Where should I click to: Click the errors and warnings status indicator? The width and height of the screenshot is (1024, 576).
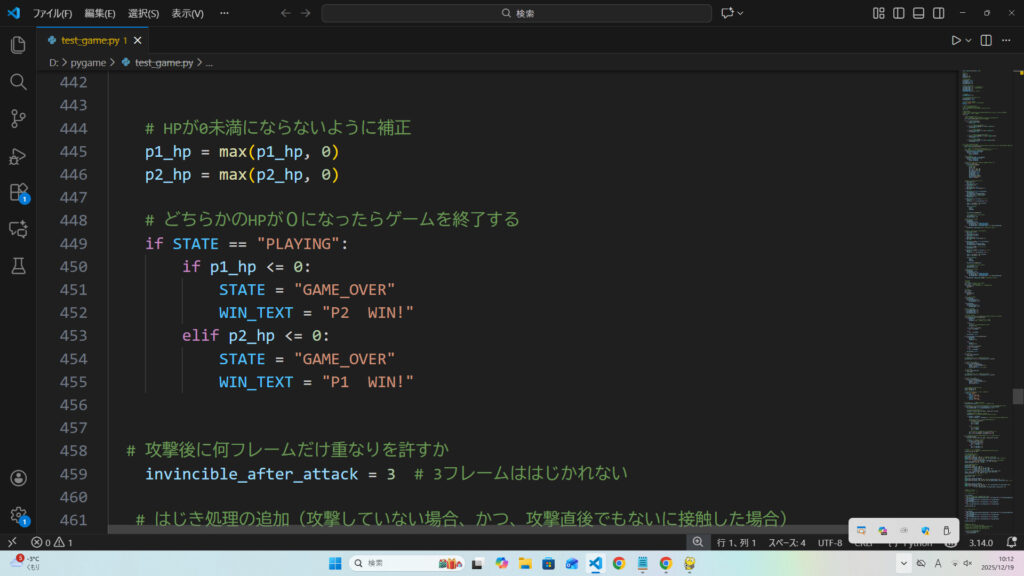(52, 542)
